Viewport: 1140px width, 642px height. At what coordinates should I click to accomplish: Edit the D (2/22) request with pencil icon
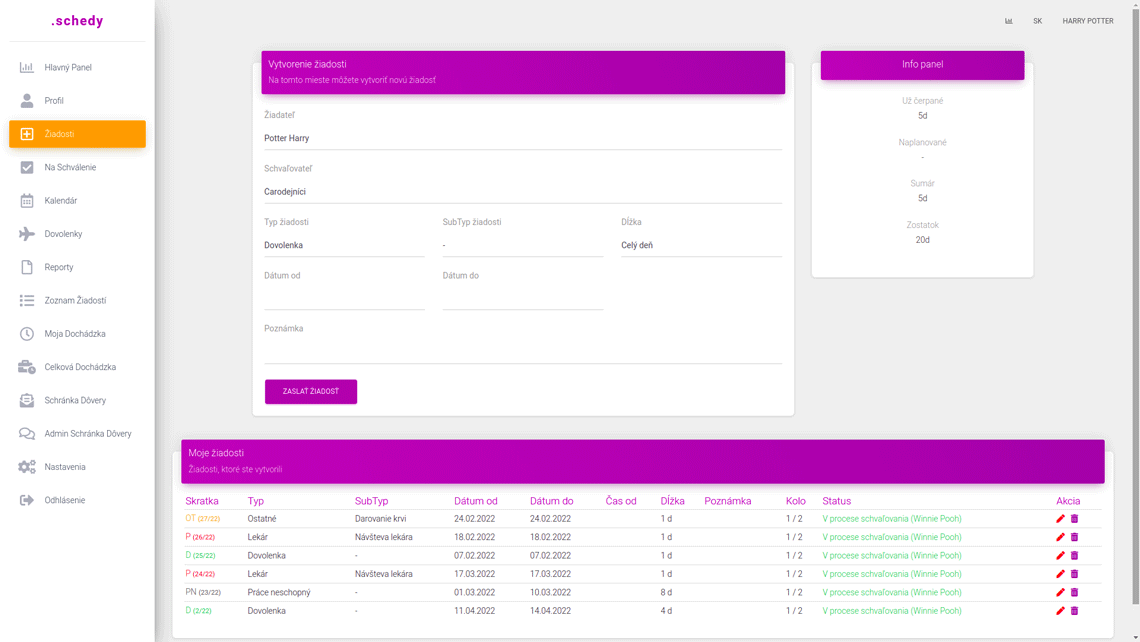[1060, 611]
